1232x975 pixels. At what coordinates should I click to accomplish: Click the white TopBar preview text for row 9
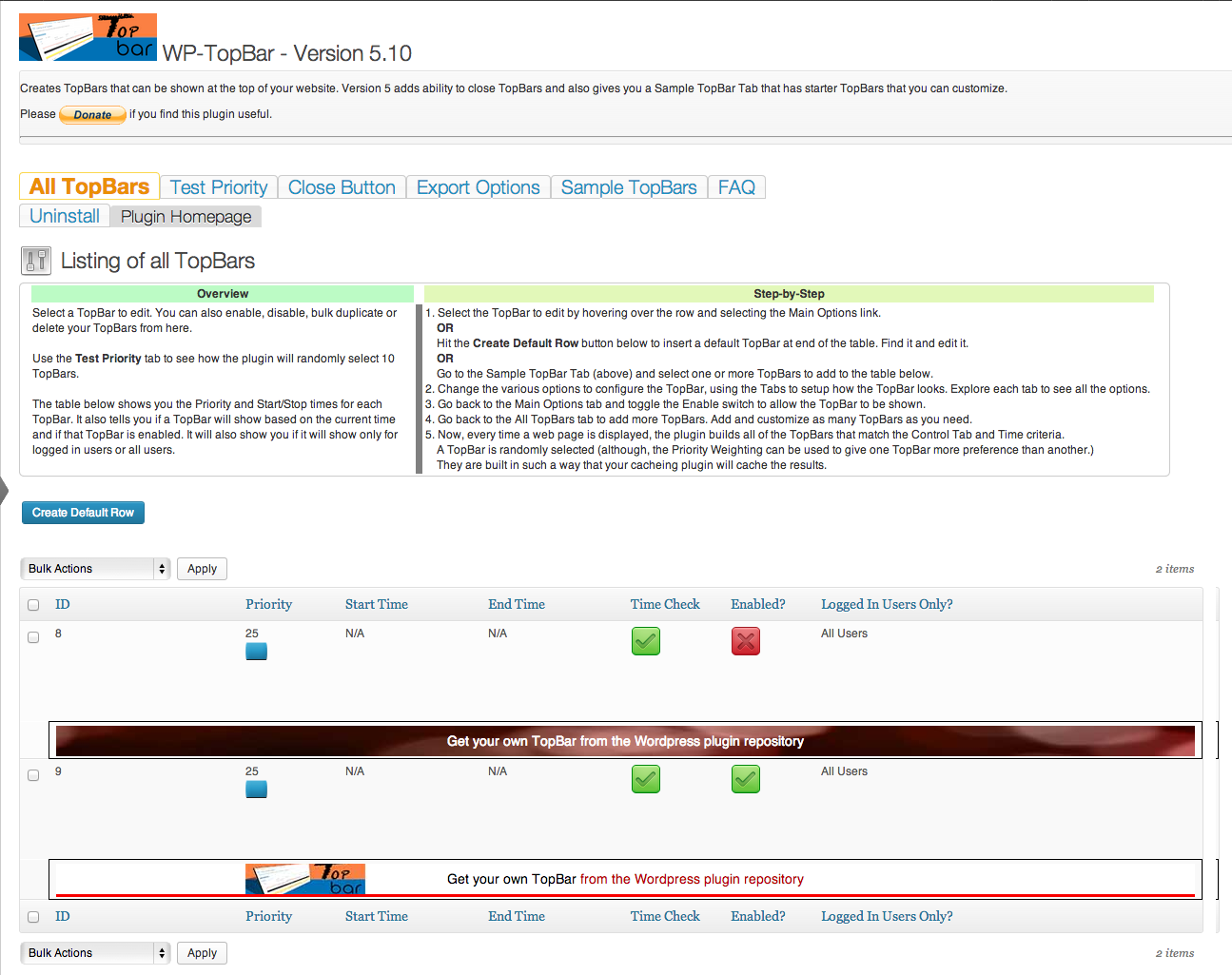click(625, 879)
